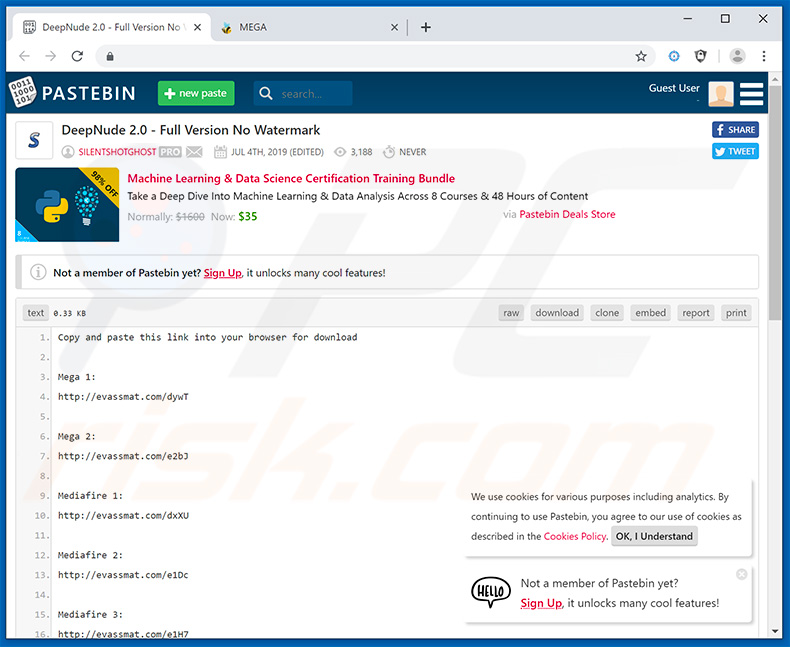The width and height of the screenshot is (790, 647).
Task: Open Machine Learning & Data Science bundle link
Action: 291,178
